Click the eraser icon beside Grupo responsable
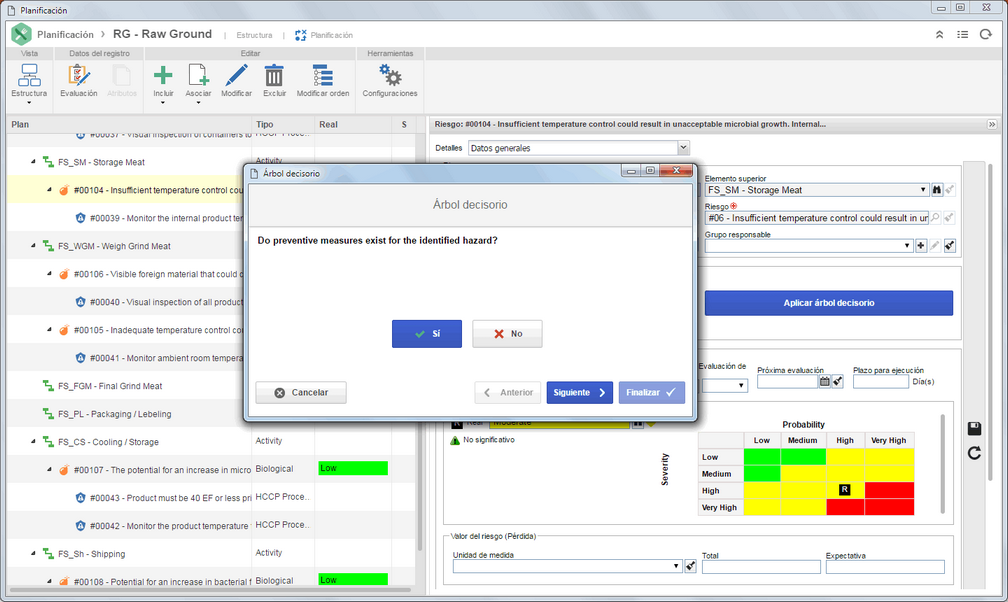The image size is (1008, 602). (x=950, y=246)
